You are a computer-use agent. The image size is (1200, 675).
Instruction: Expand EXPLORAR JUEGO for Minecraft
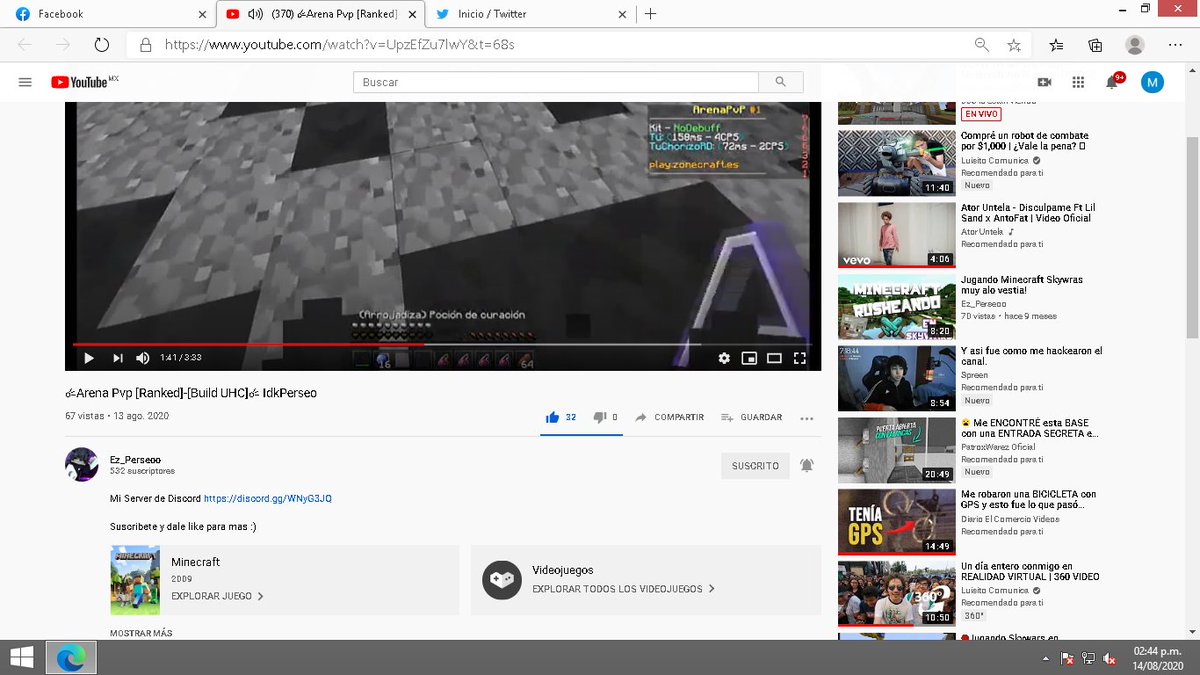pos(217,596)
